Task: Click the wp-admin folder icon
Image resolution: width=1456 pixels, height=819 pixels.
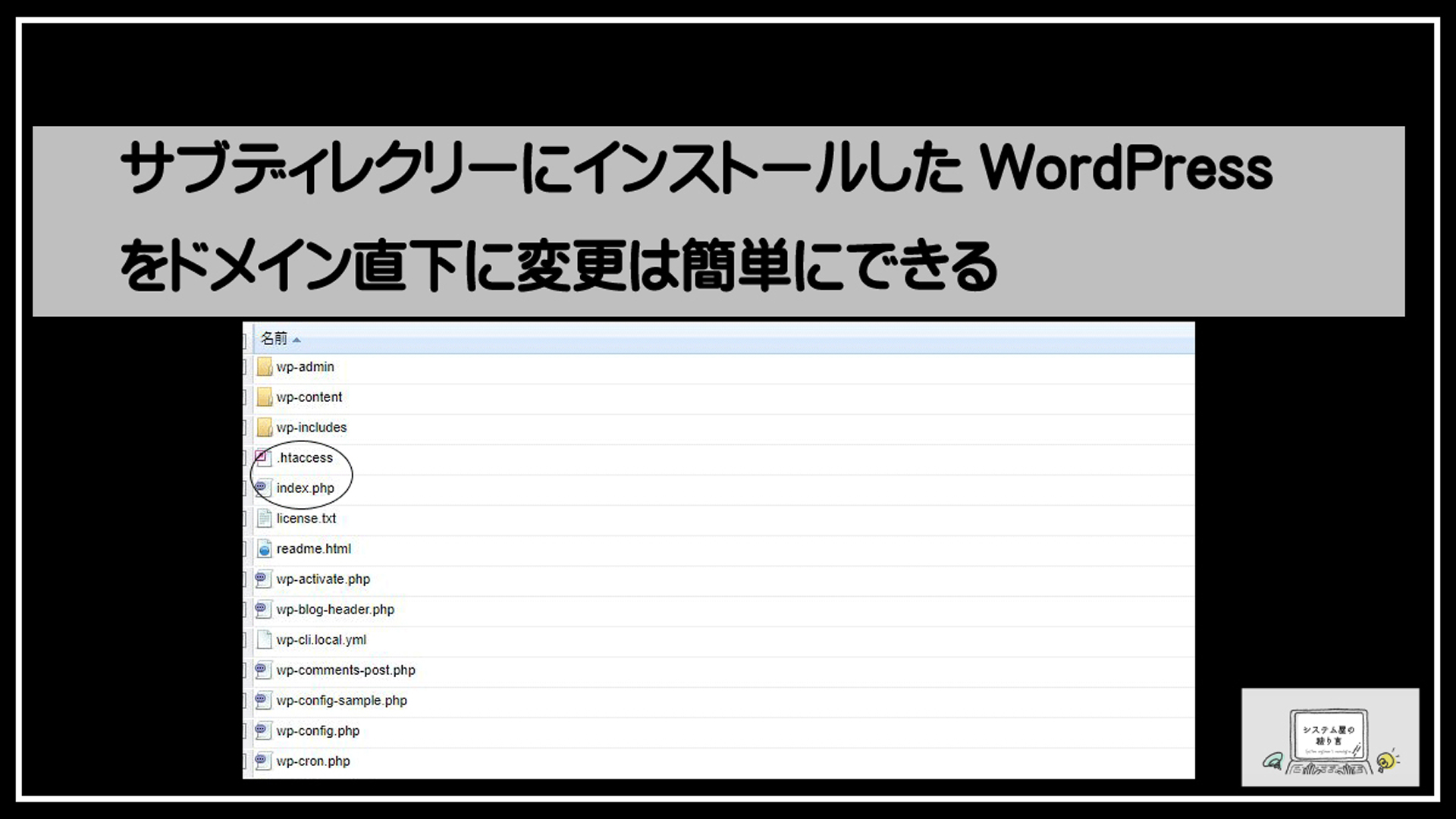Action: (x=264, y=367)
